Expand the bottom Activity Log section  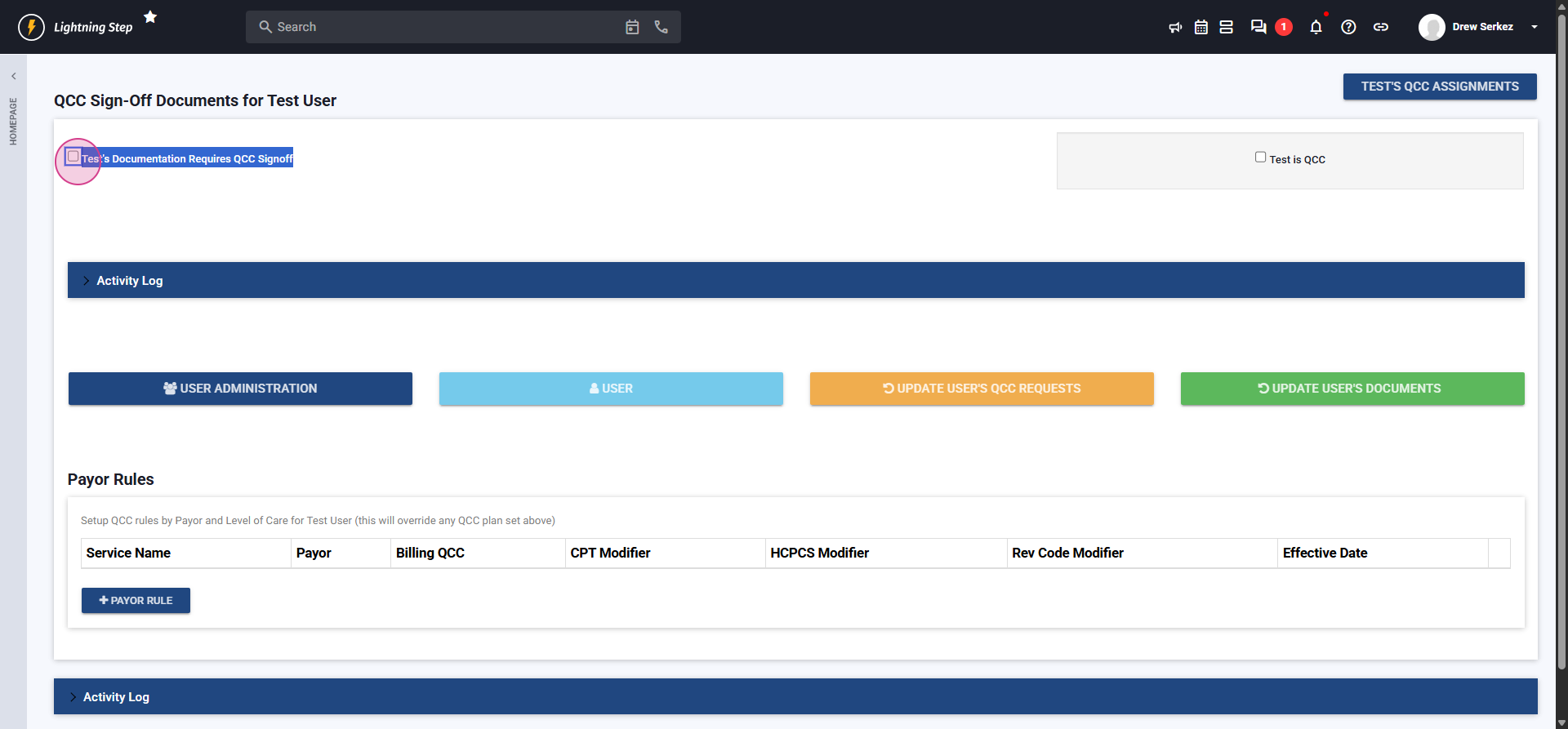tap(115, 697)
